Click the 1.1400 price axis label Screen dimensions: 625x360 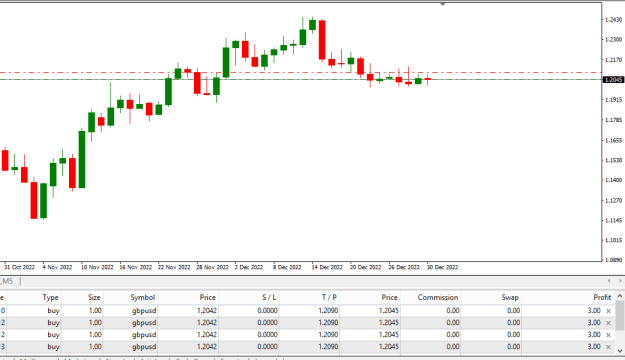613,180
